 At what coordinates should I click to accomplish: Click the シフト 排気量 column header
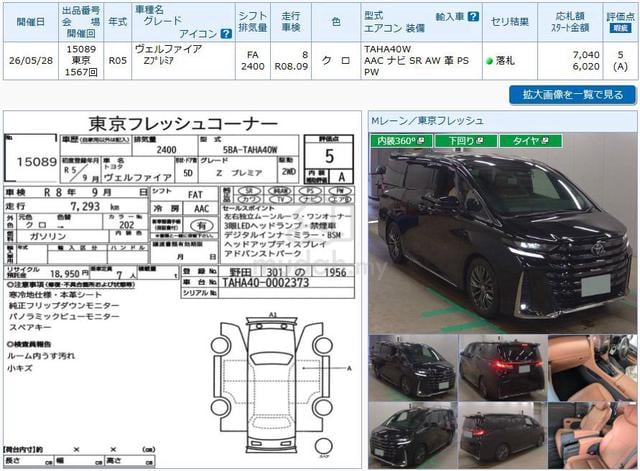(253, 22)
